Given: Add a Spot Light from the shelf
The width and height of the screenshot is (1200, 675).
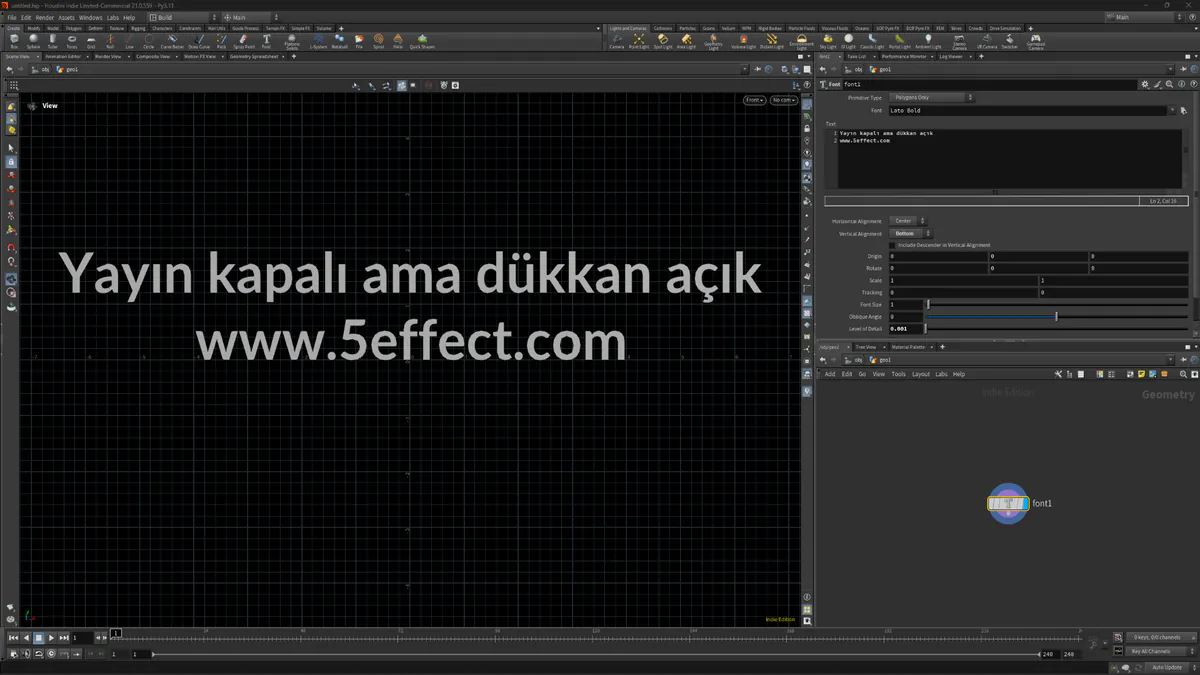Looking at the screenshot, I should tap(662, 41).
